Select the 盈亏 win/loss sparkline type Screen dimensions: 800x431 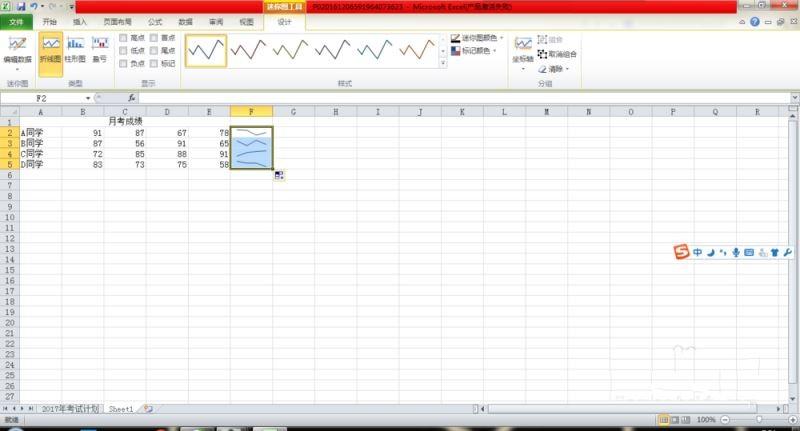pos(100,48)
